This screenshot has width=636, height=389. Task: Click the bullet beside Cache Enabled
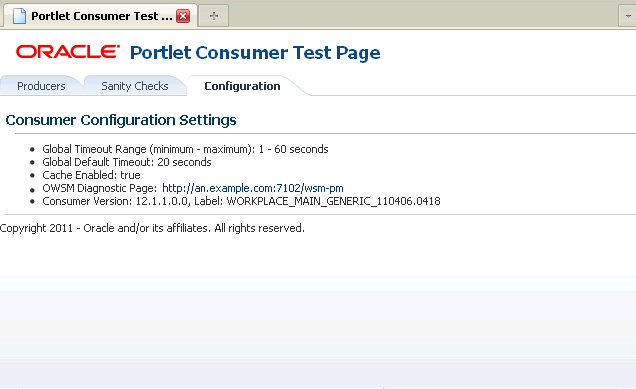click(32, 176)
